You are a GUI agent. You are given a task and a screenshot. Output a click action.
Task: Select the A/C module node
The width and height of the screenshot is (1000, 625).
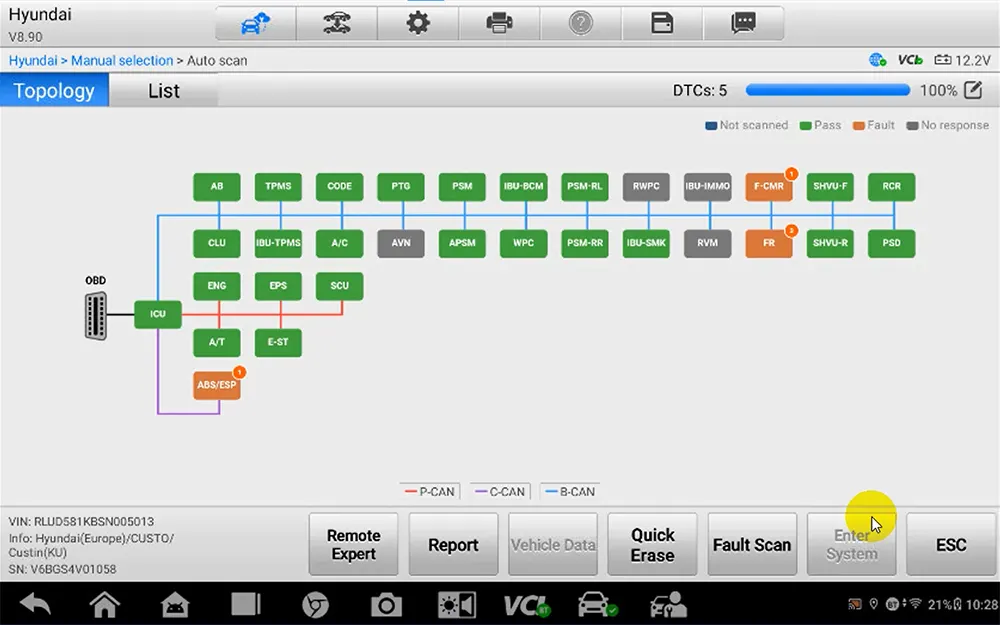click(x=339, y=243)
